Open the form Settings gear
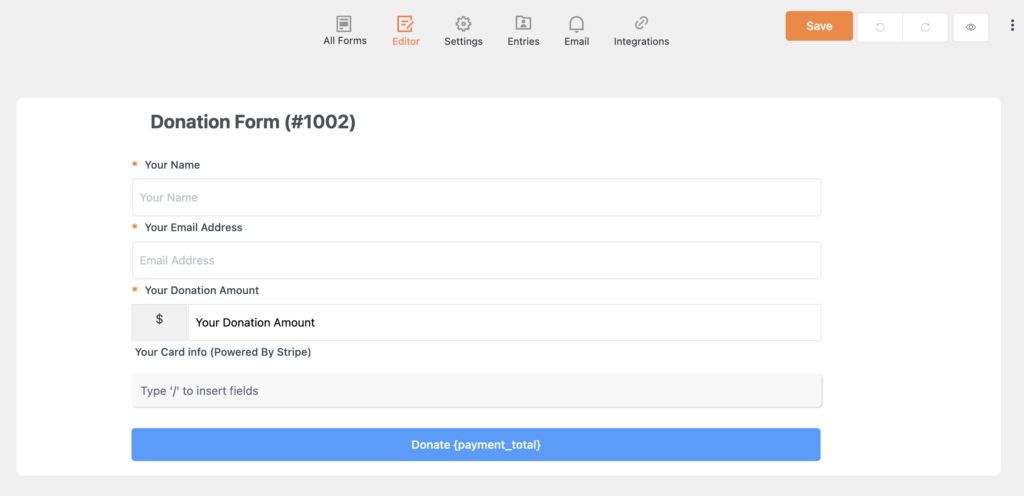1024x496 pixels. (463, 31)
